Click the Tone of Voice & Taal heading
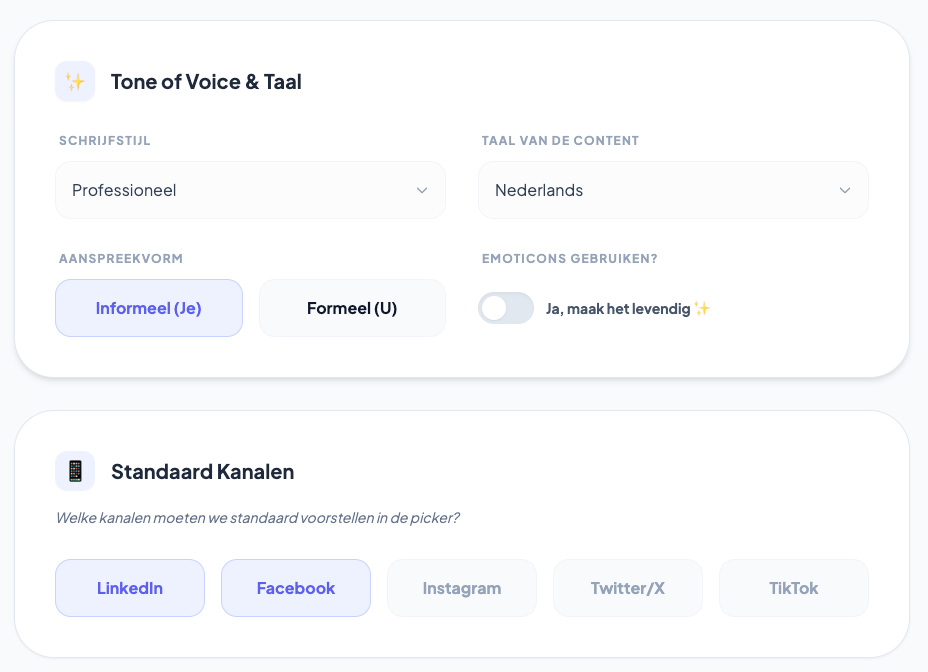The width and height of the screenshot is (928, 672). 206,82
